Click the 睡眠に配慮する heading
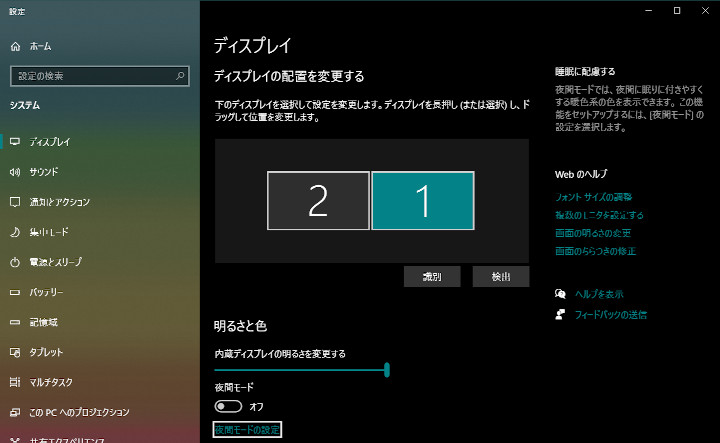The height and width of the screenshot is (443, 720). tap(585, 71)
